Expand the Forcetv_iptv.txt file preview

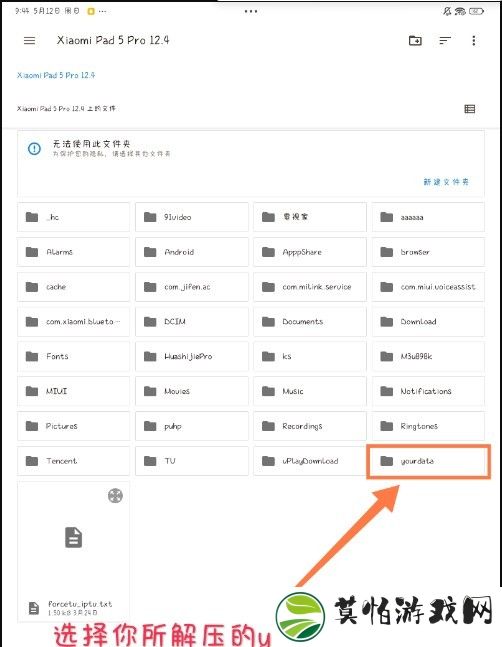point(115,496)
